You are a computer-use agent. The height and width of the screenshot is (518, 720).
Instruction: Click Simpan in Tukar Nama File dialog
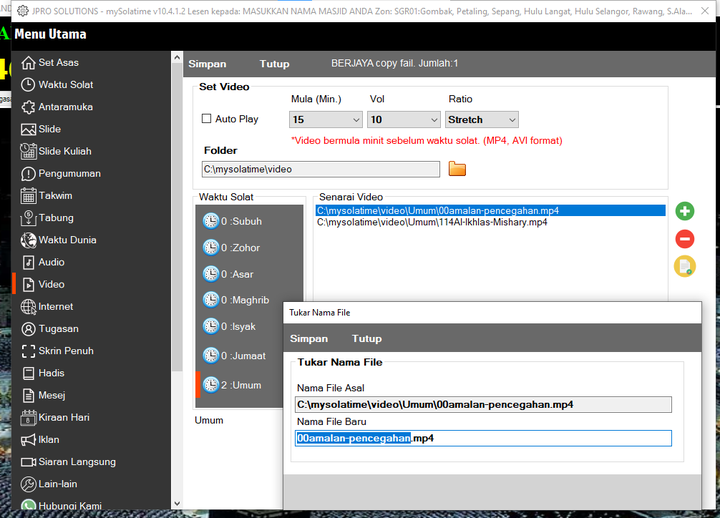click(x=309, y=339)
